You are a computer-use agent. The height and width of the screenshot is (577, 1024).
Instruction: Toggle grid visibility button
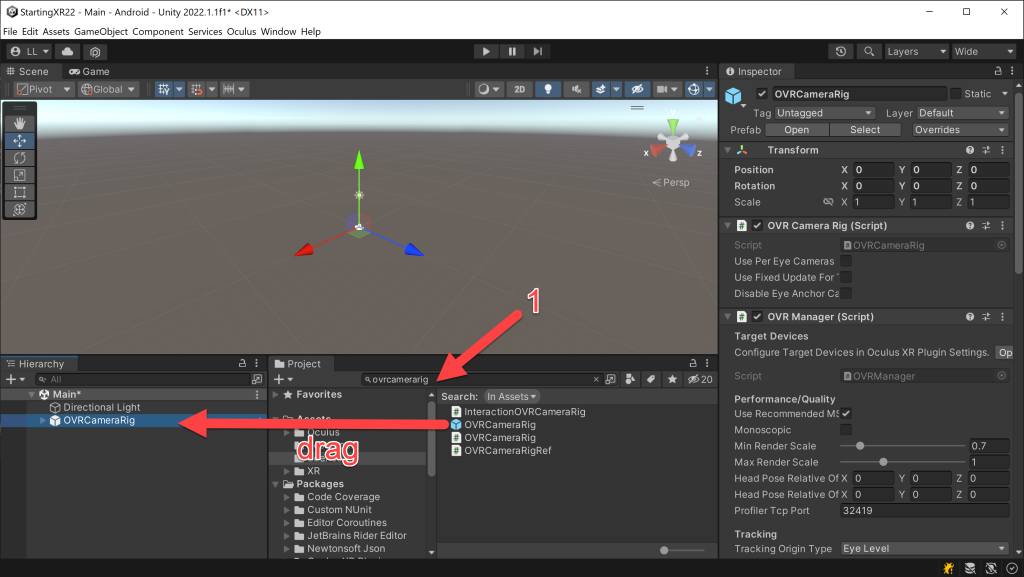(x=164, y=89)
